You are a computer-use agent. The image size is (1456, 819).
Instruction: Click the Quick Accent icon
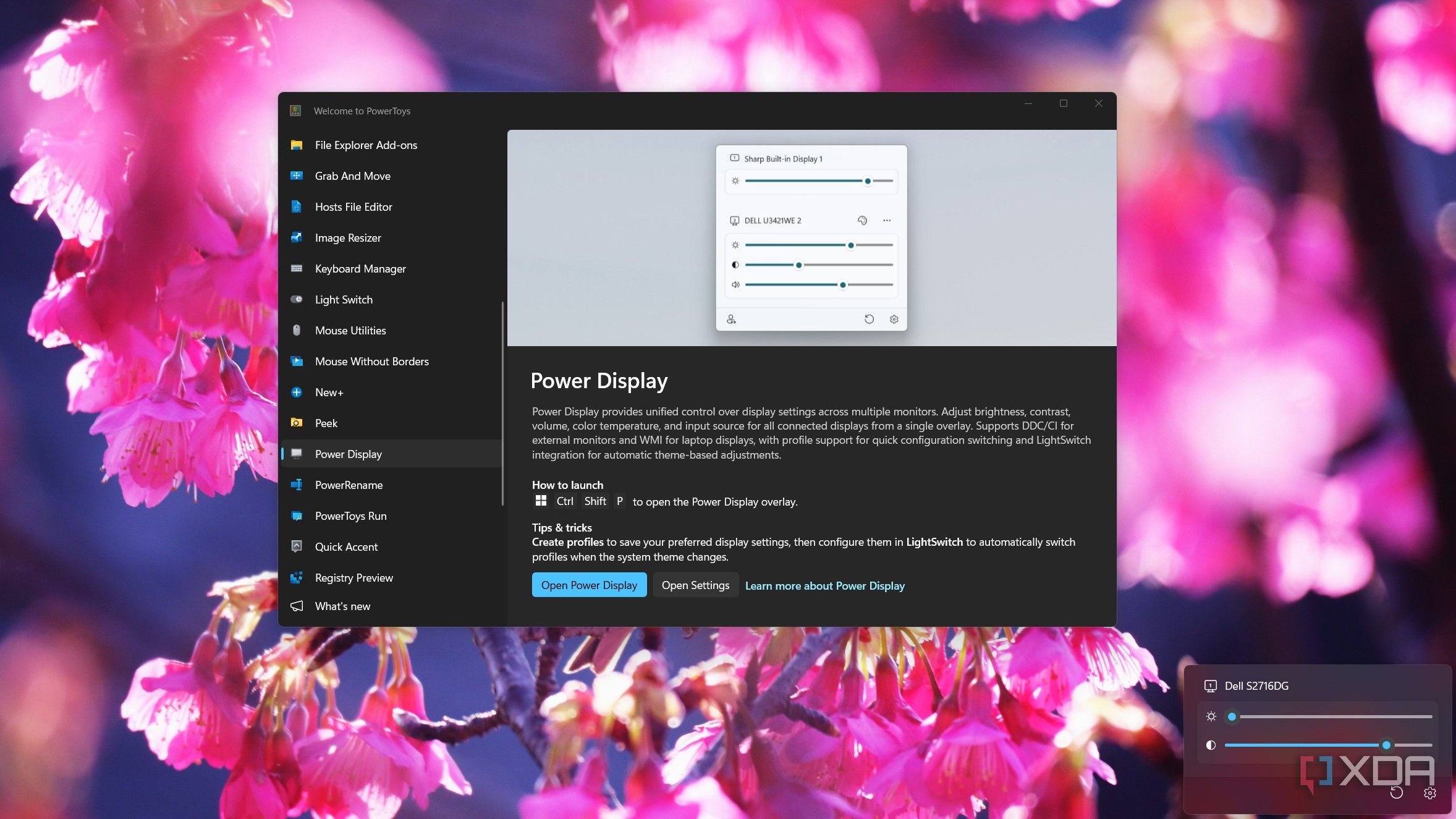[297, 546]
